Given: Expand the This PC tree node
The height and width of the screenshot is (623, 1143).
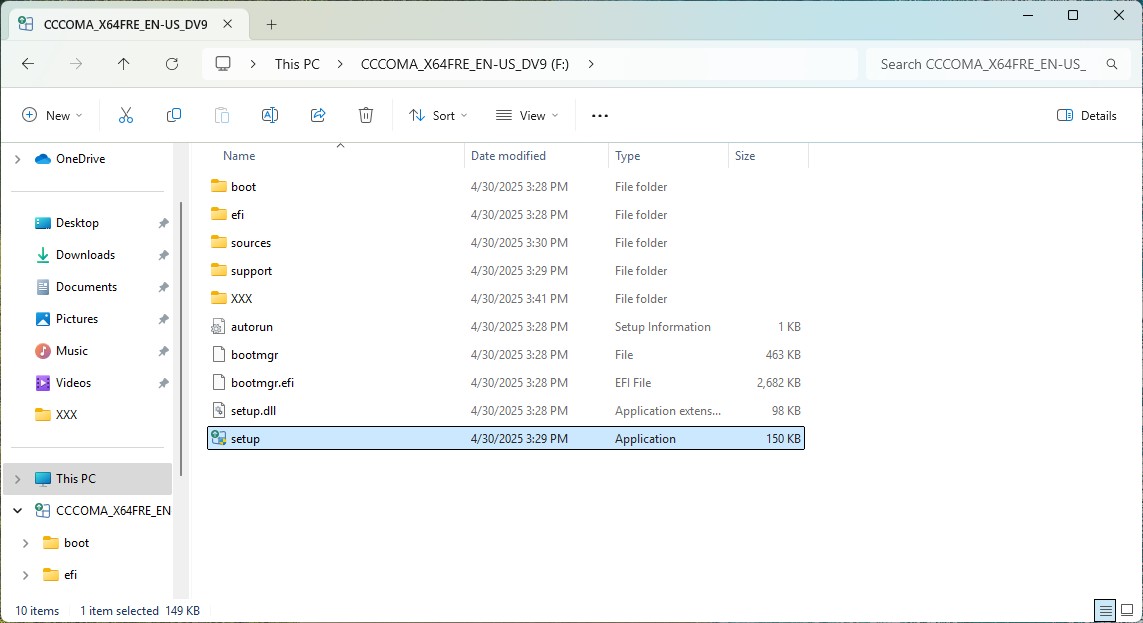Looking at the screenshot, I should click(17, 479).
